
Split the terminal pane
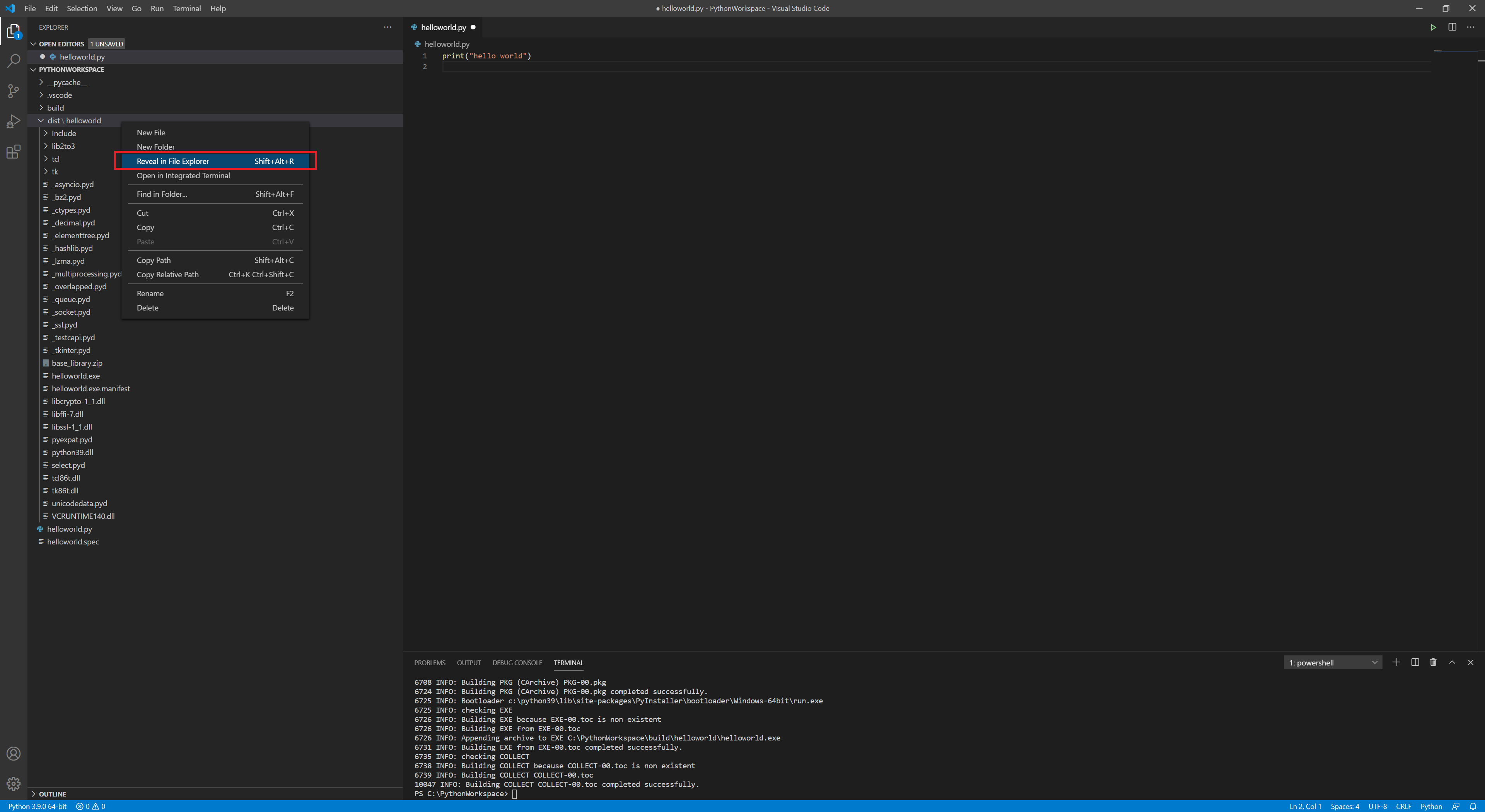[x=1415, y=662]
